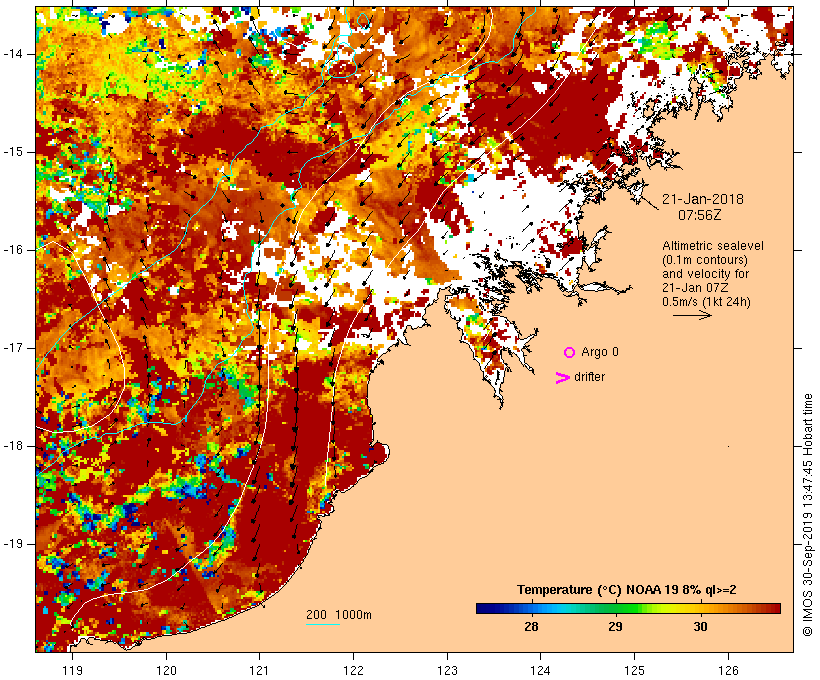Click the longitude label 123
This screenshot has height=680, width=820.
[x=447, y=670]
